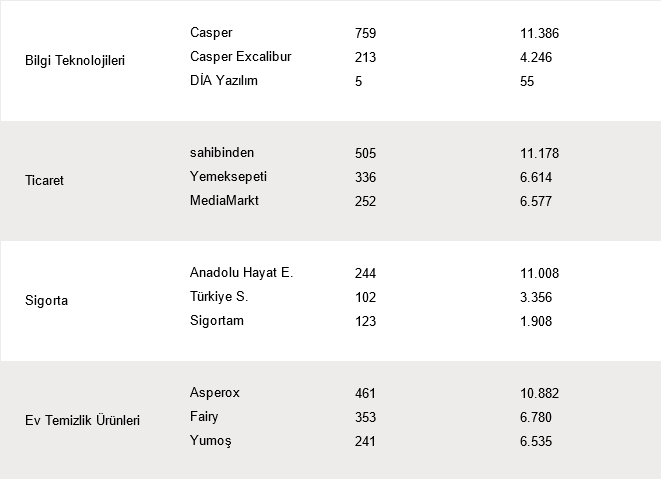This screenshot has height=479, width=661.
Task: Select the count 759 beside Casper
Action: pyautogui.click(x=365, y=33)
